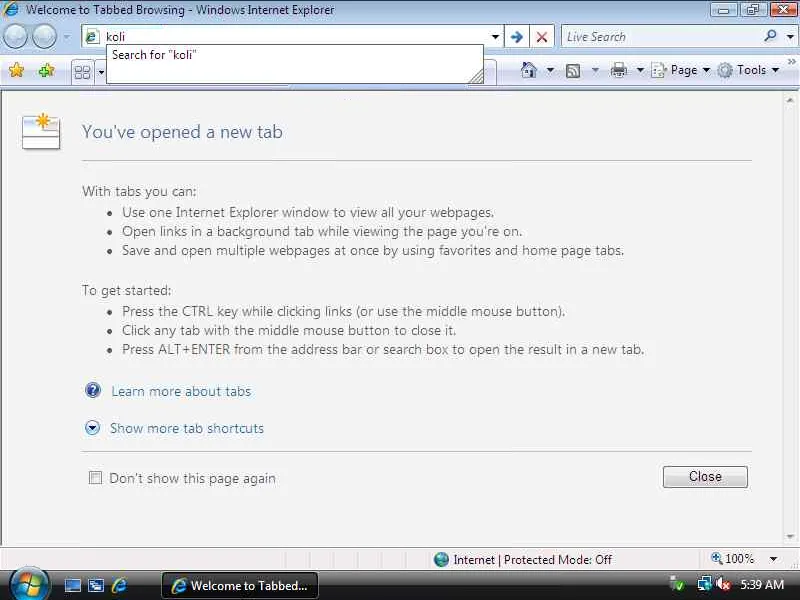Open the Tools menu
This screenshot has width=800, height=600.
pos(748,70)
